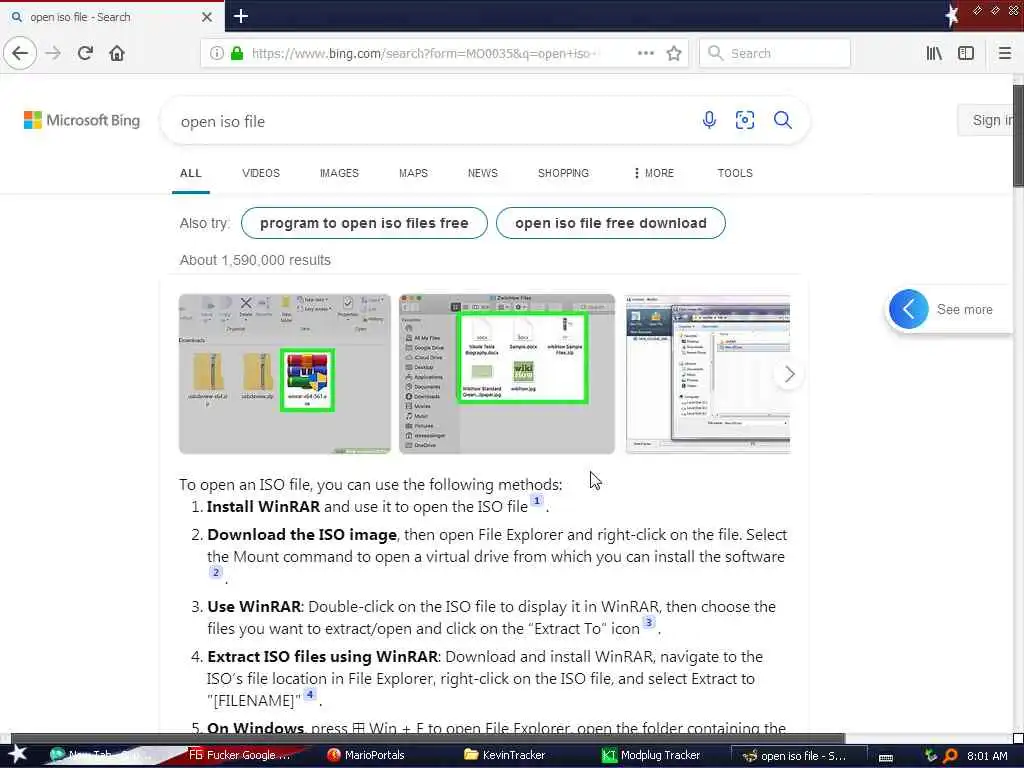1024x768 pixels.
Task: Open the Firefox Library icon
Action: (934, 53)
